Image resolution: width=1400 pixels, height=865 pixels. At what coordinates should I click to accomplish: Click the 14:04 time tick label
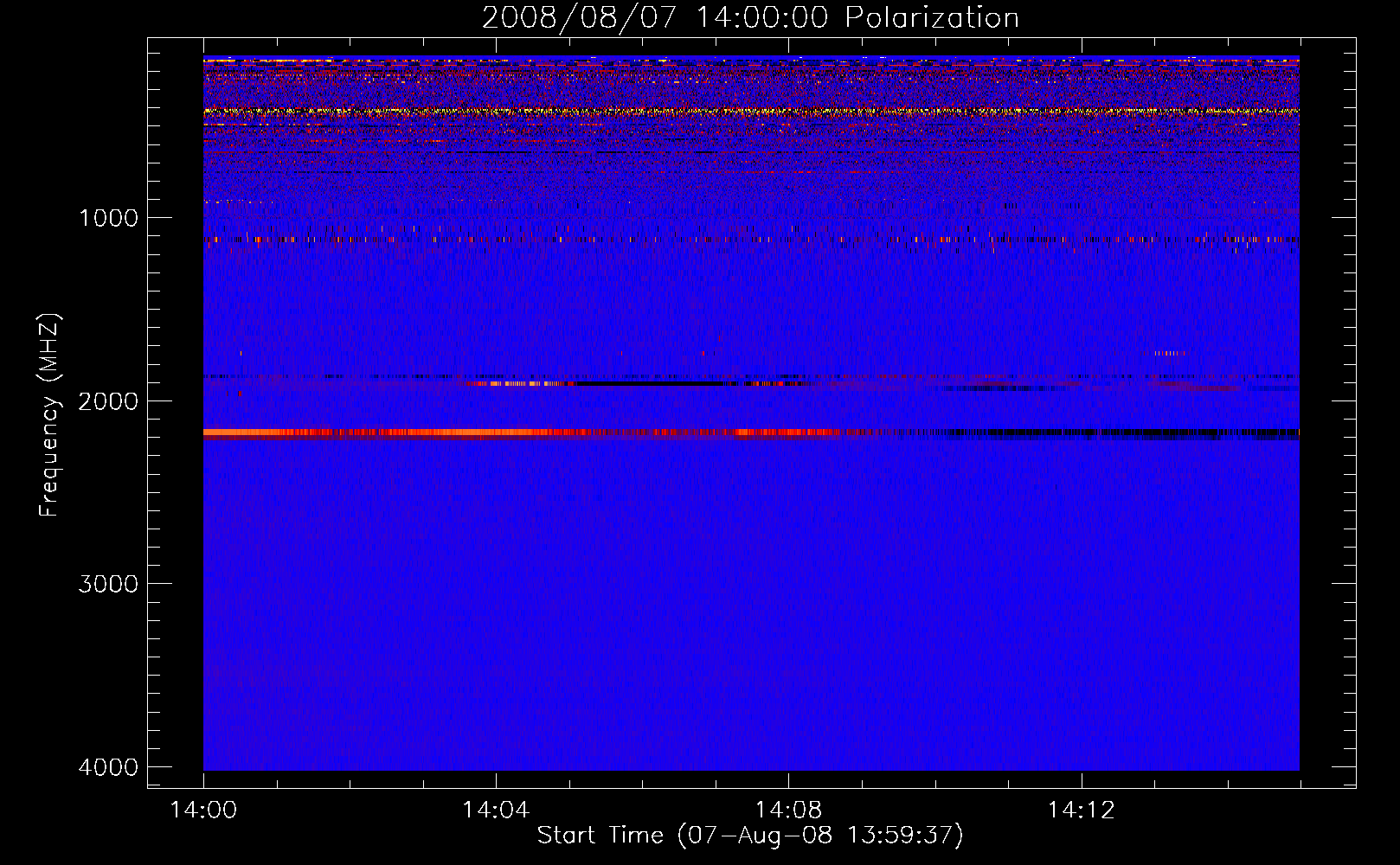pyautogui.click(x=496, y=811)
